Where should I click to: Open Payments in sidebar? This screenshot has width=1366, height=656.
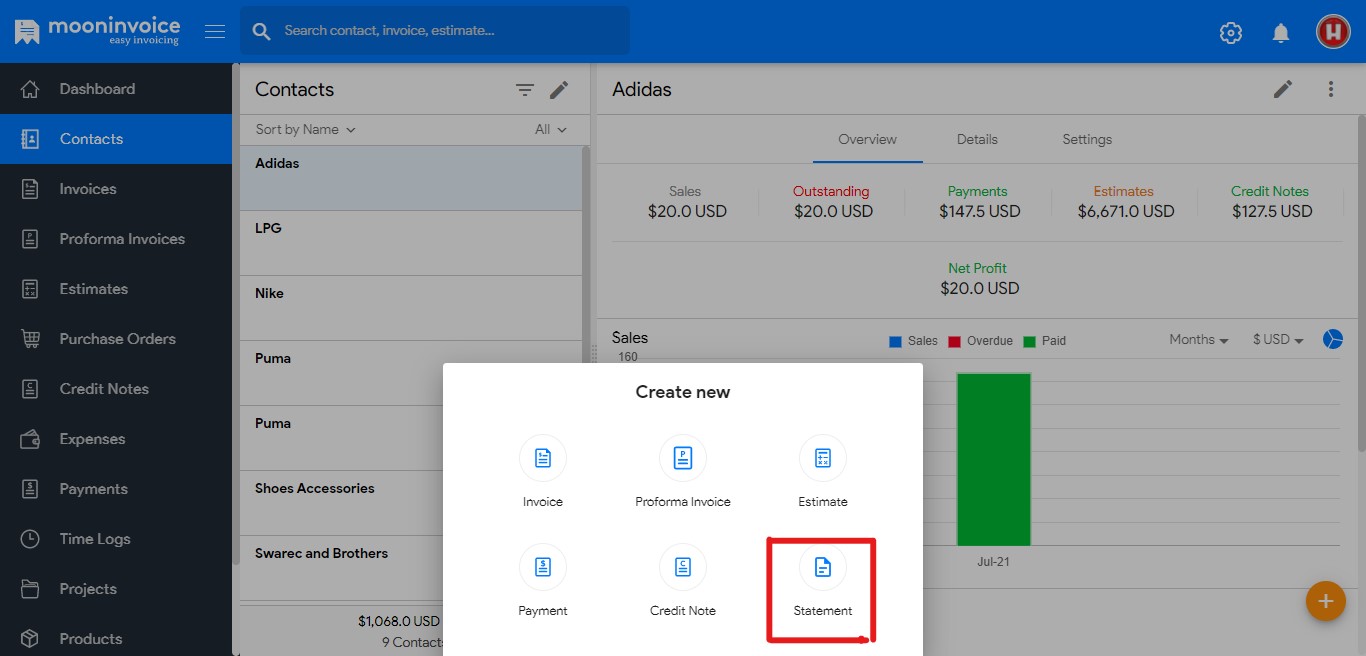pos(116,489)
